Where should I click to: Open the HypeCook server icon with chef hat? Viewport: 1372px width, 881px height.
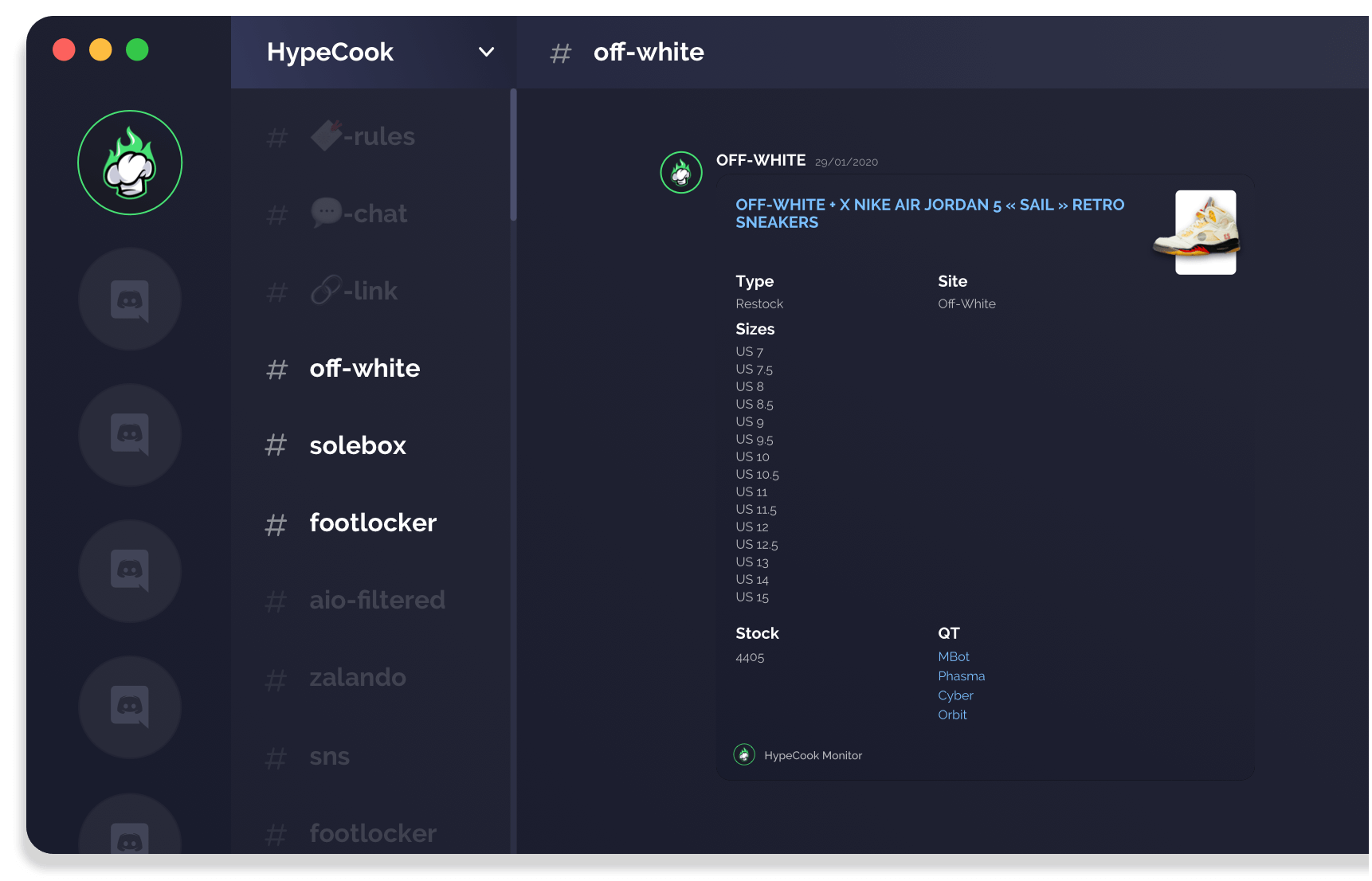click(x=130, y=162)
